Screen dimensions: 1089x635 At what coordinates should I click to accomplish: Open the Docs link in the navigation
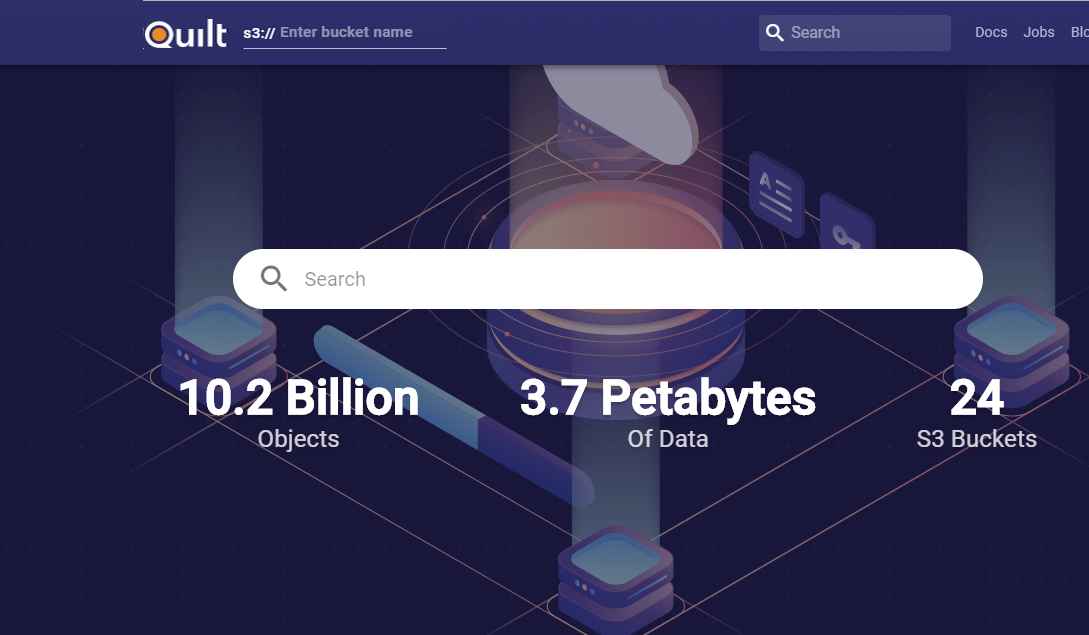pyautogui.click(x=991, y=32)
